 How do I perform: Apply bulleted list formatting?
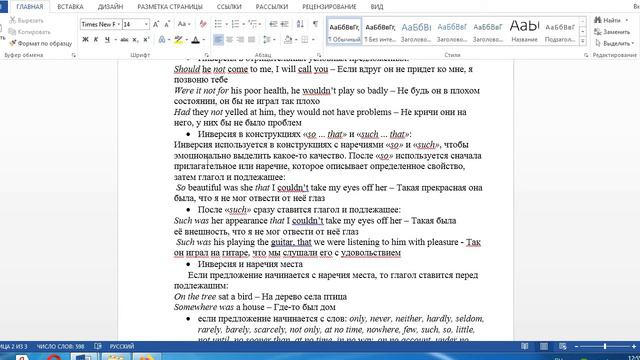tap(218, 24)
